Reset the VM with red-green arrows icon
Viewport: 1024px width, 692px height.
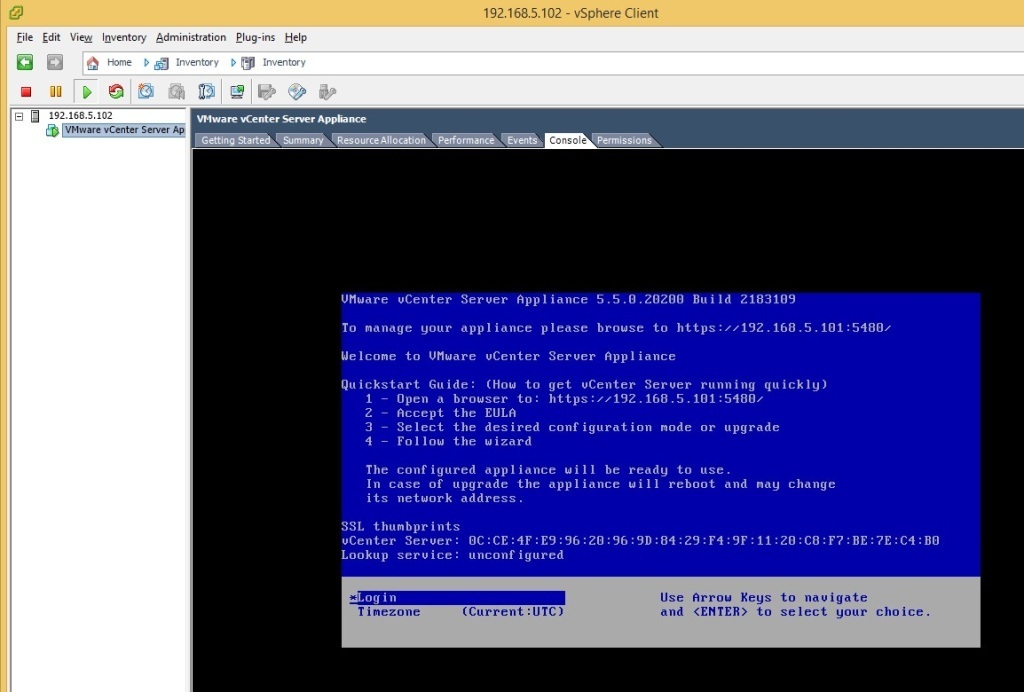[x=116, y=91]
